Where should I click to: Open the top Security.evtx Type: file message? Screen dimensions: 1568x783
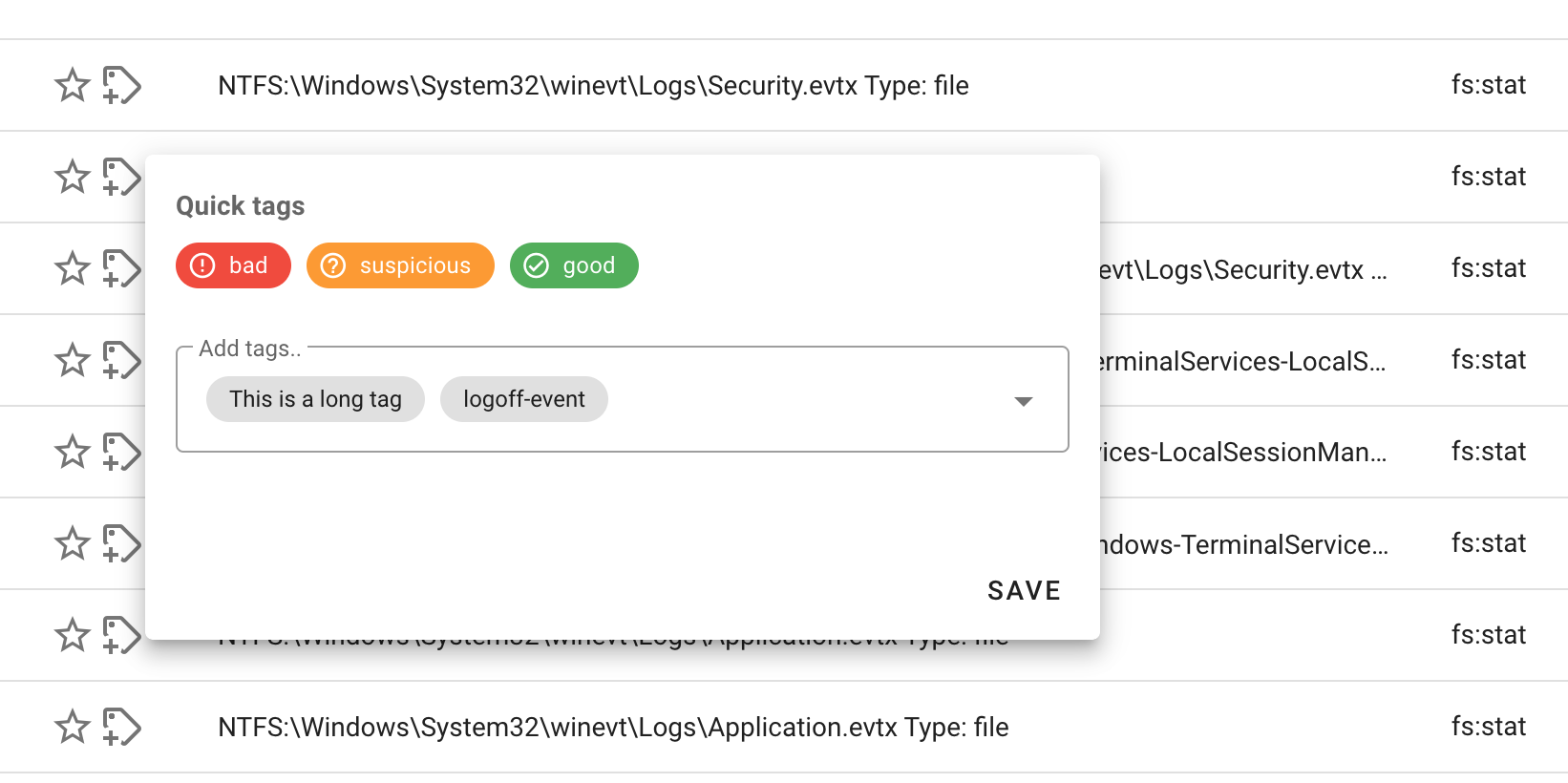click(x=593, y=86)
